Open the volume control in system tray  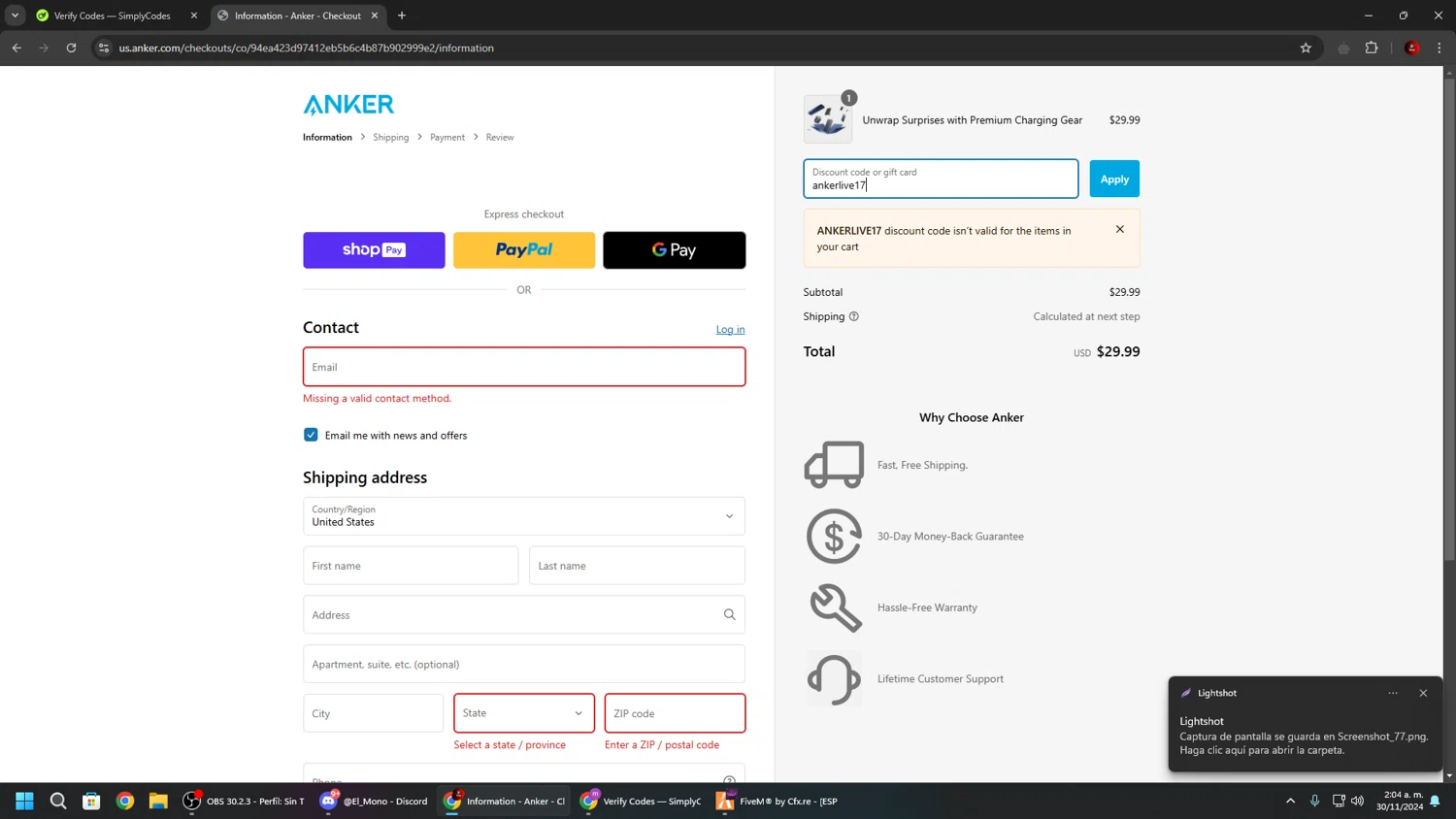coord(1358,802)
